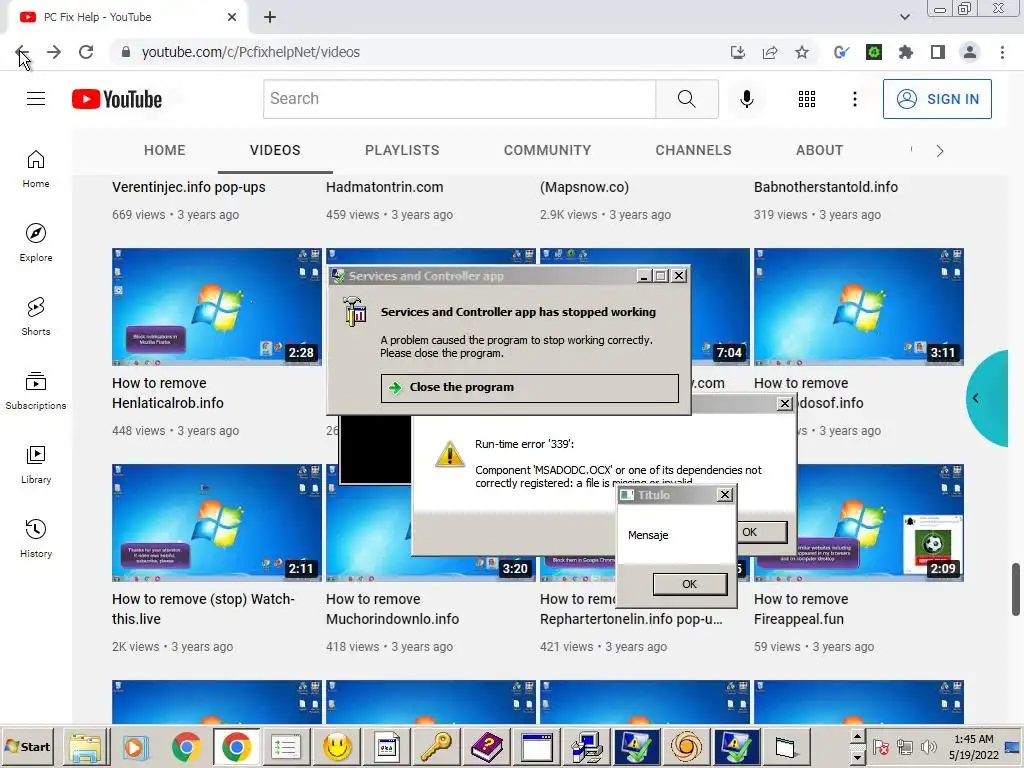Viewport: 1024px width, 768px height.
Task: Open the Babnotherstantold.info video title
Action: (826, 187)
